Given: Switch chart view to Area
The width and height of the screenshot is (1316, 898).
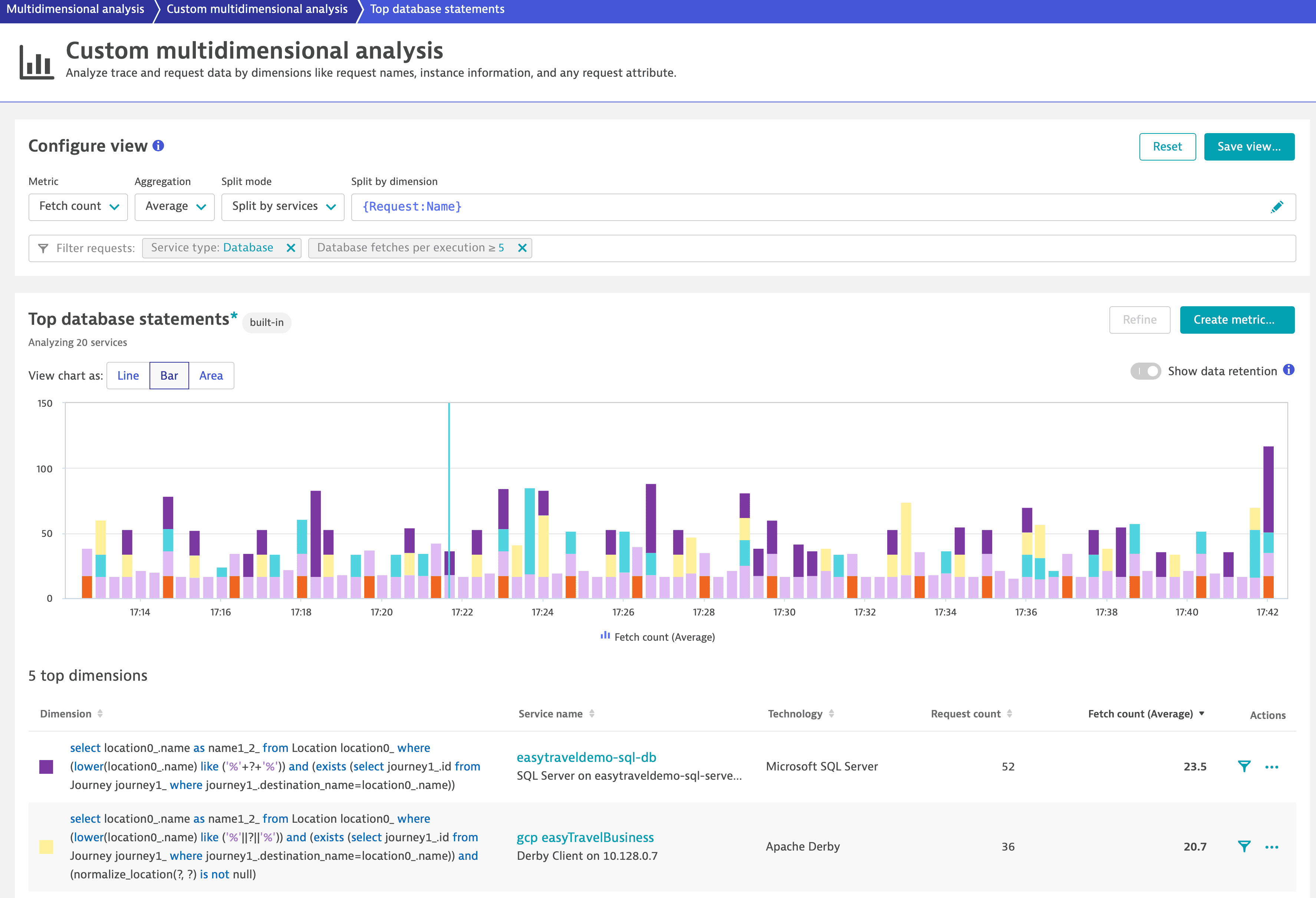Looking at the screenshot, I should 211,375.
